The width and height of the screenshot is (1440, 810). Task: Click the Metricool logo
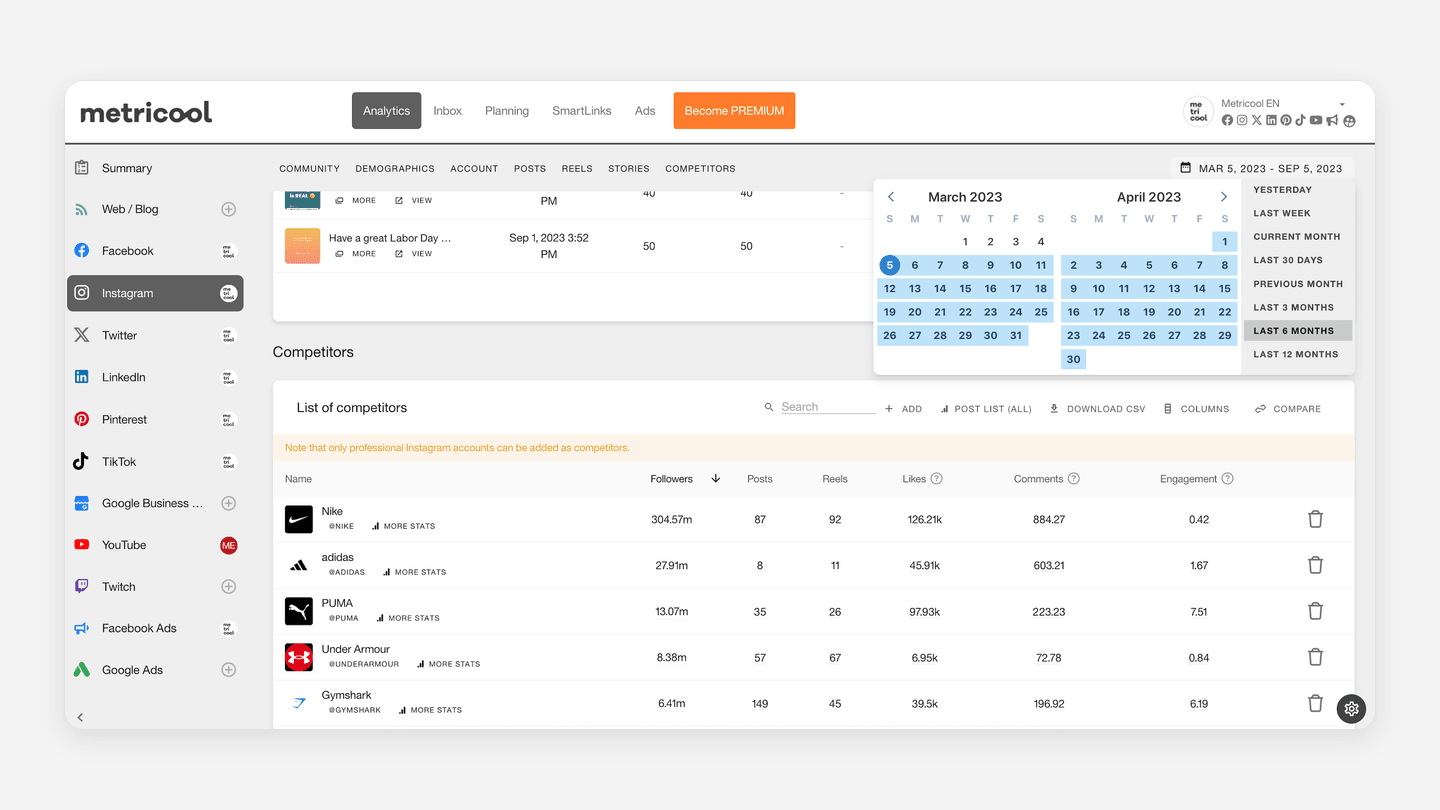tap(146, 112)
